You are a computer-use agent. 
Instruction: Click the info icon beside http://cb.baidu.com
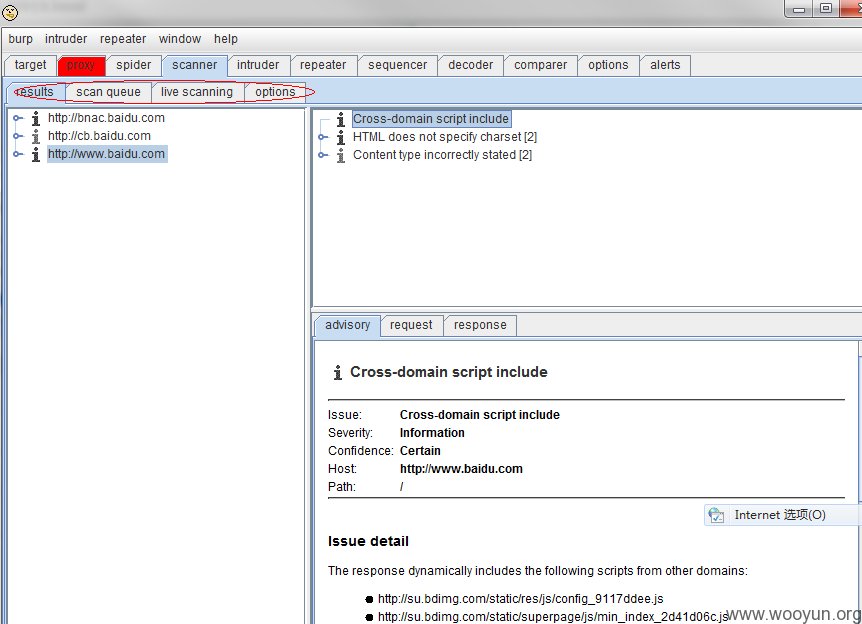pos(36,136)
